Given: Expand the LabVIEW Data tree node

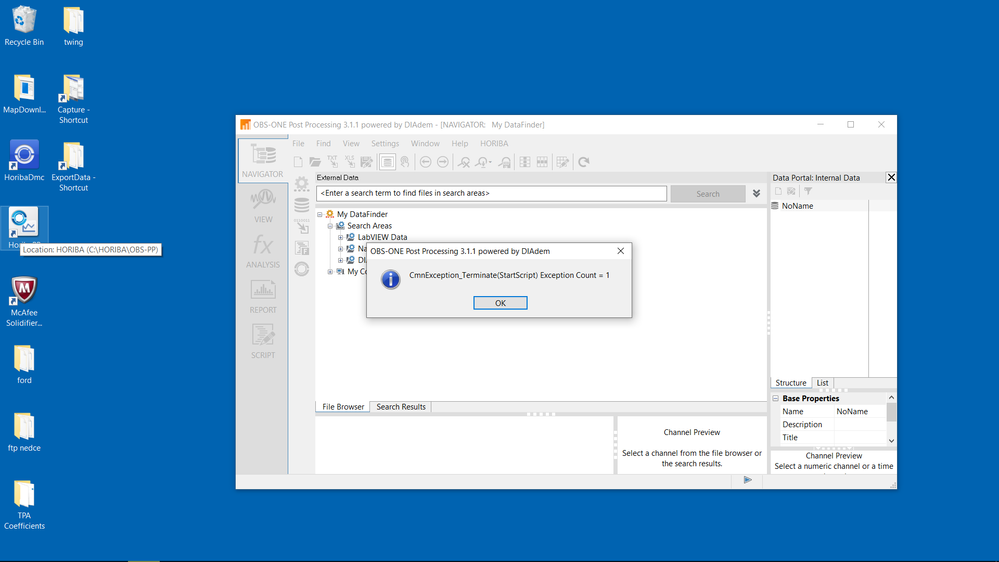Looking at the screenshot, I should 340,237.
